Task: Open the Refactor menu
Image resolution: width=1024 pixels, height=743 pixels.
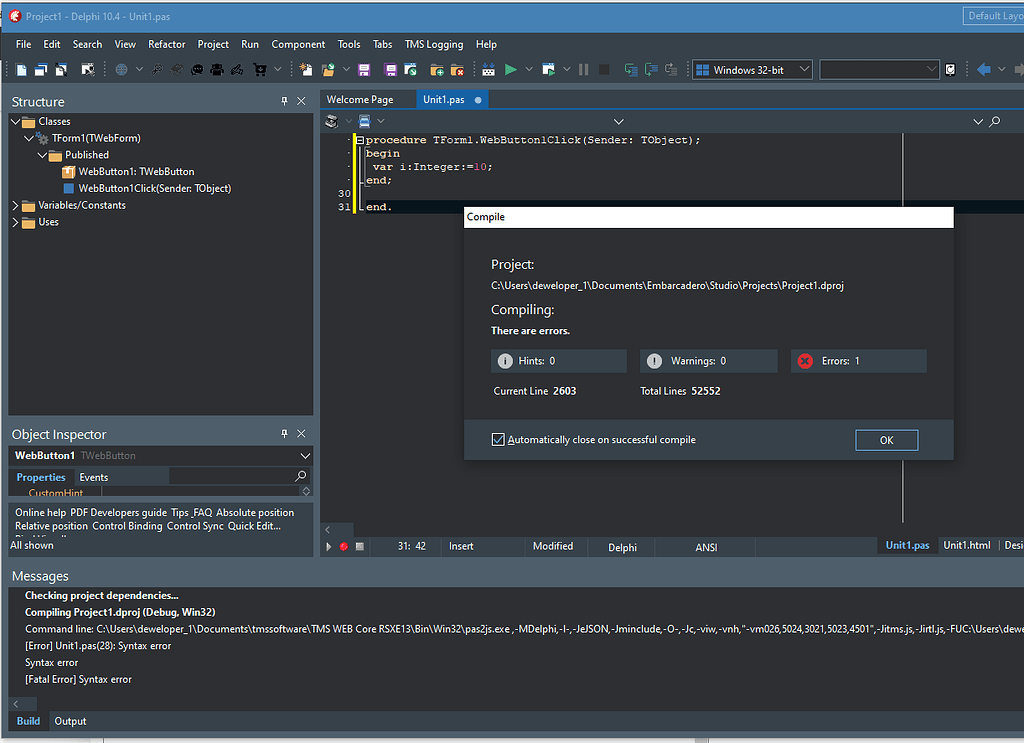Action: (x=167, y=44)
